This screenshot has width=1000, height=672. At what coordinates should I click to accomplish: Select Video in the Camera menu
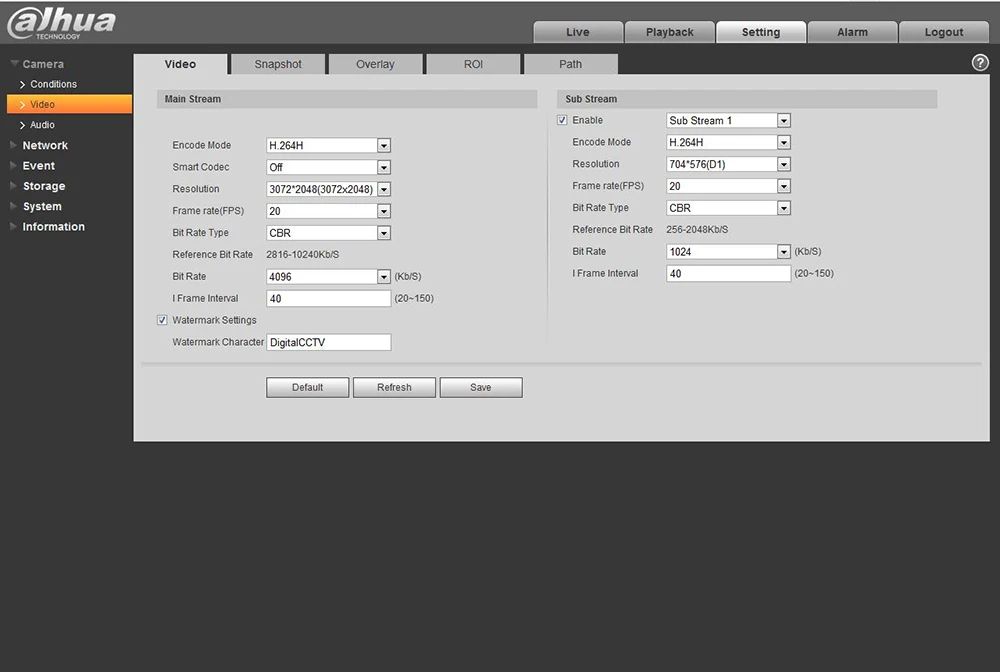tap(70, 104)
